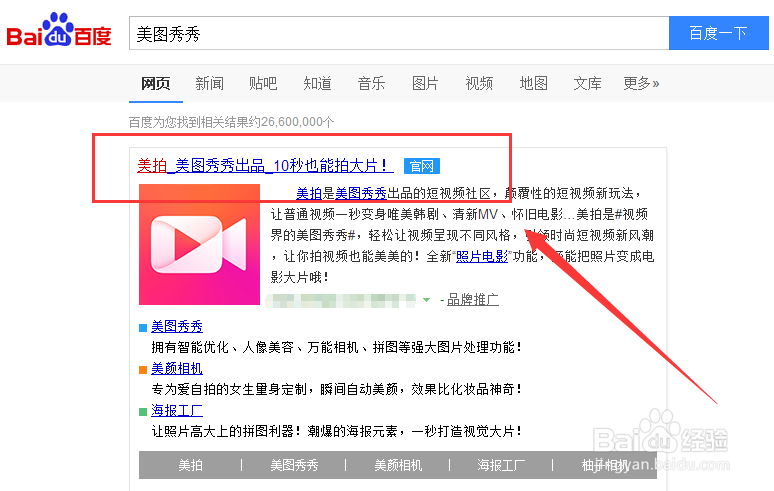Open the 美颜相机 sub-link
Viewport: 774px width, 491px height.
(x=177, y=369)
